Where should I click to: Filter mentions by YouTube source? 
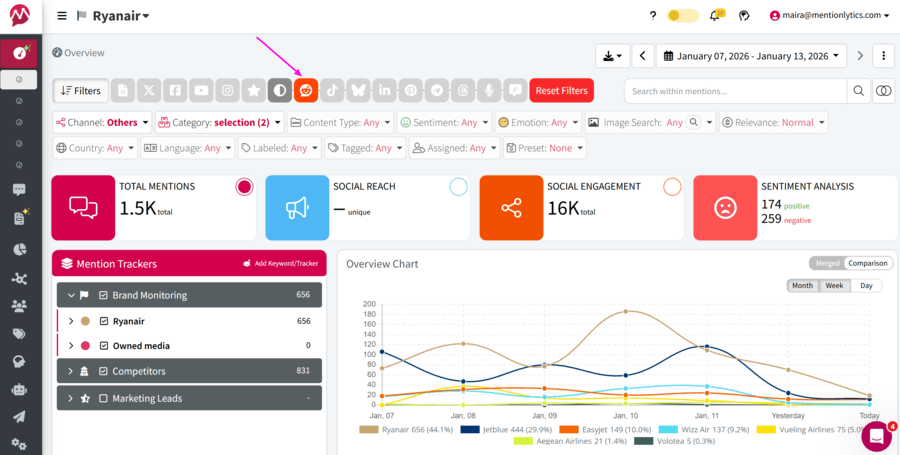[201, 91]
